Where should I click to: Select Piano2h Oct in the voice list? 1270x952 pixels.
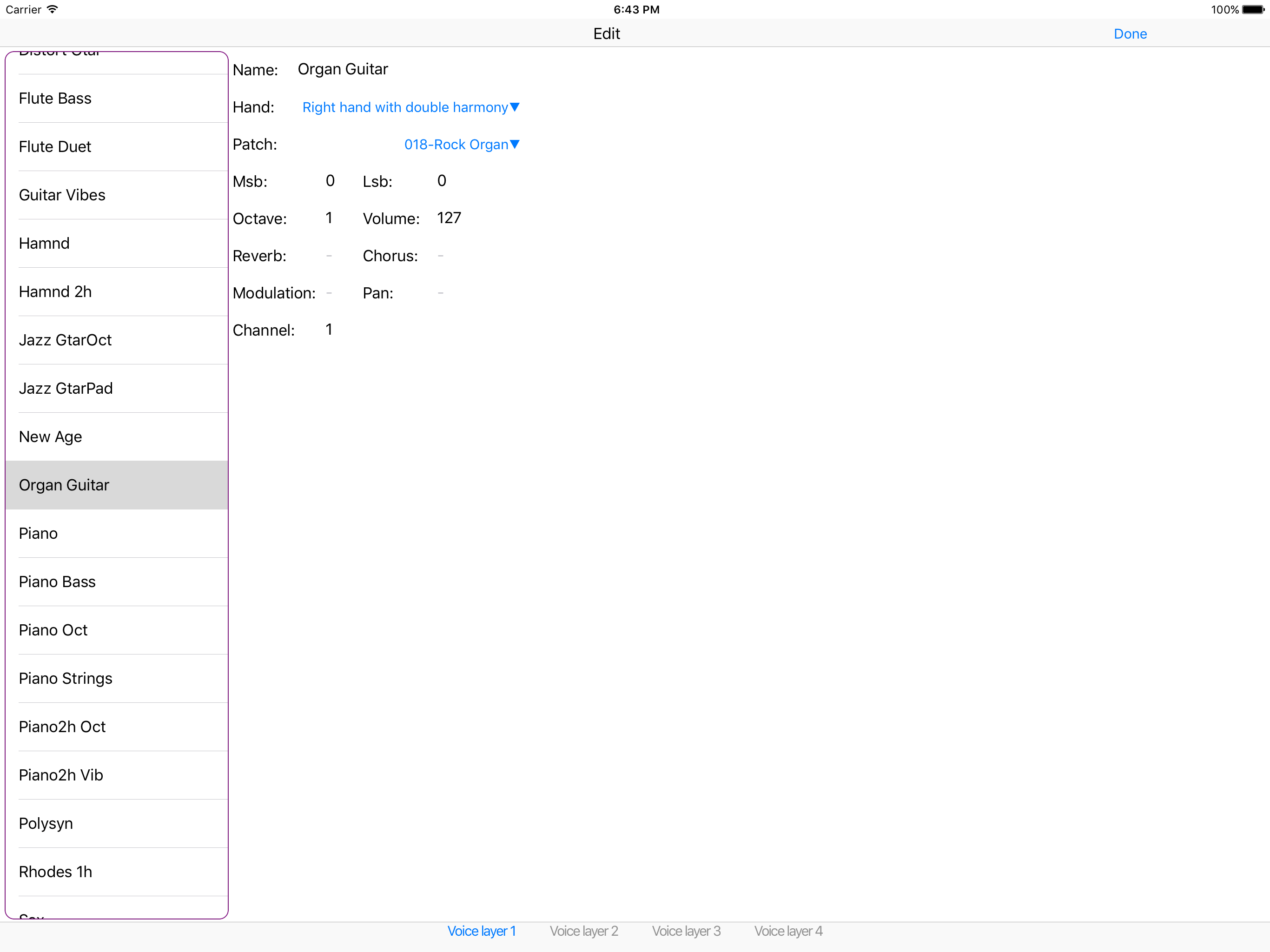117,727
